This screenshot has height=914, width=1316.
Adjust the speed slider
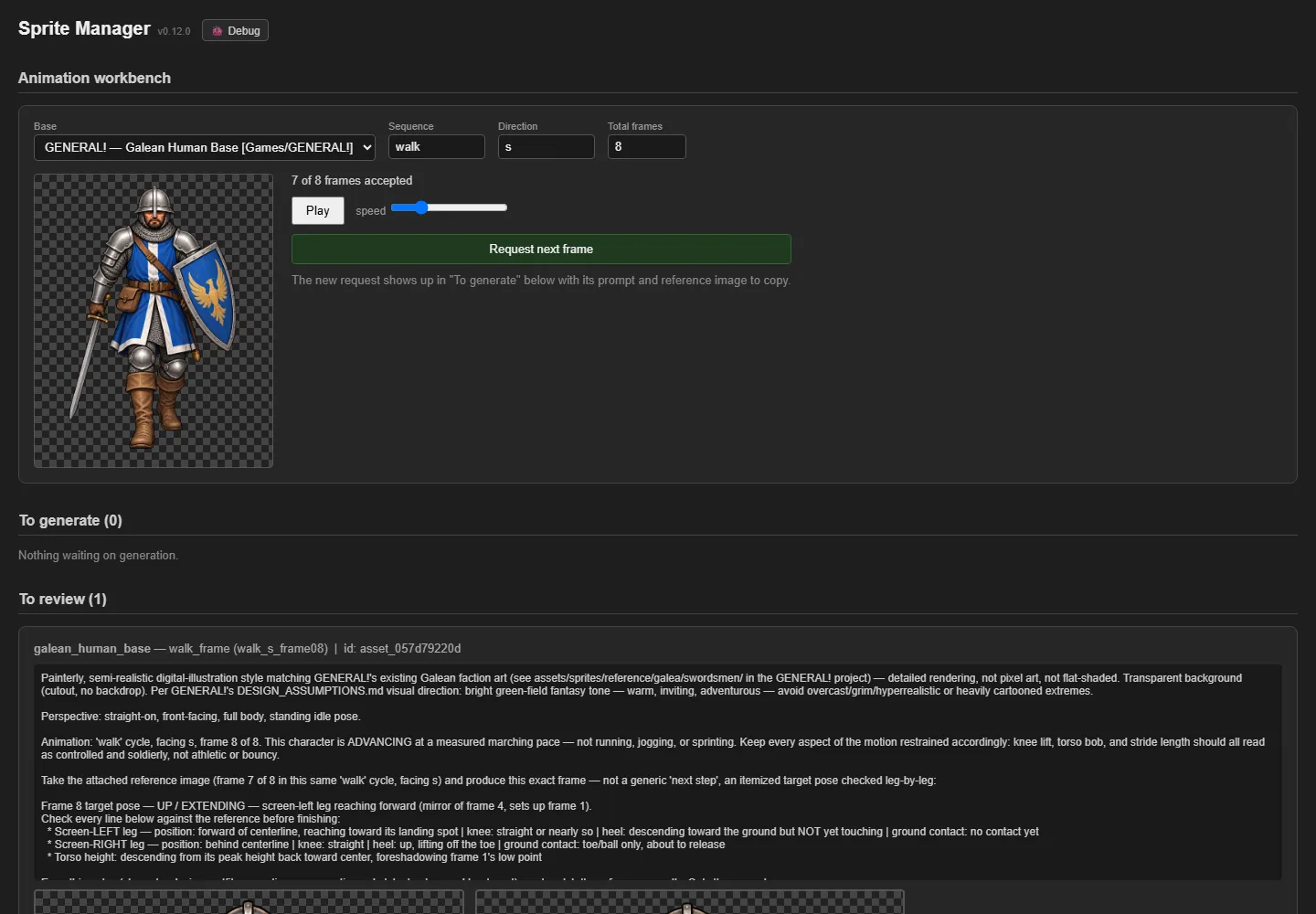coord(449,208)
